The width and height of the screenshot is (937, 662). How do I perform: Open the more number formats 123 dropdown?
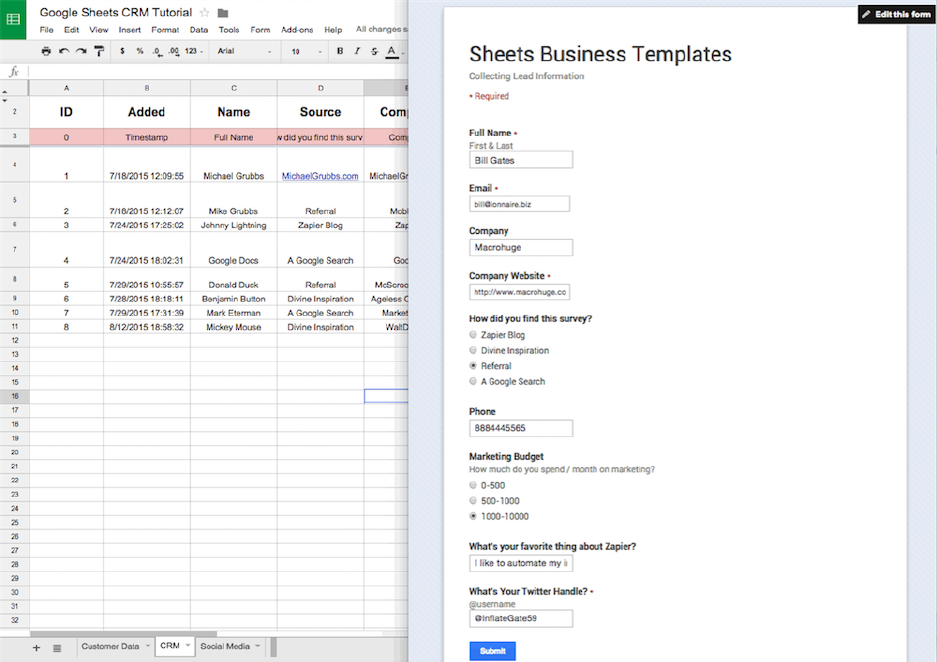click(x=194, y=51)
